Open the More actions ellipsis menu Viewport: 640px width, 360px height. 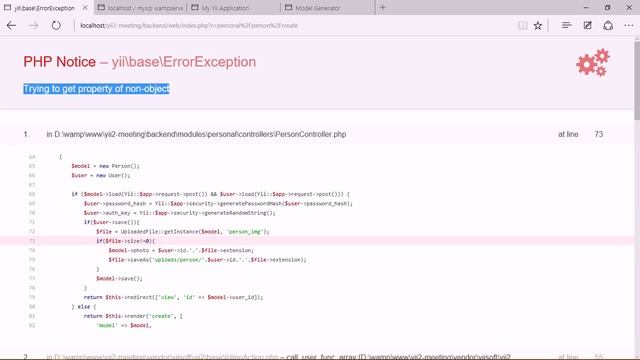(x=629, y=25)
